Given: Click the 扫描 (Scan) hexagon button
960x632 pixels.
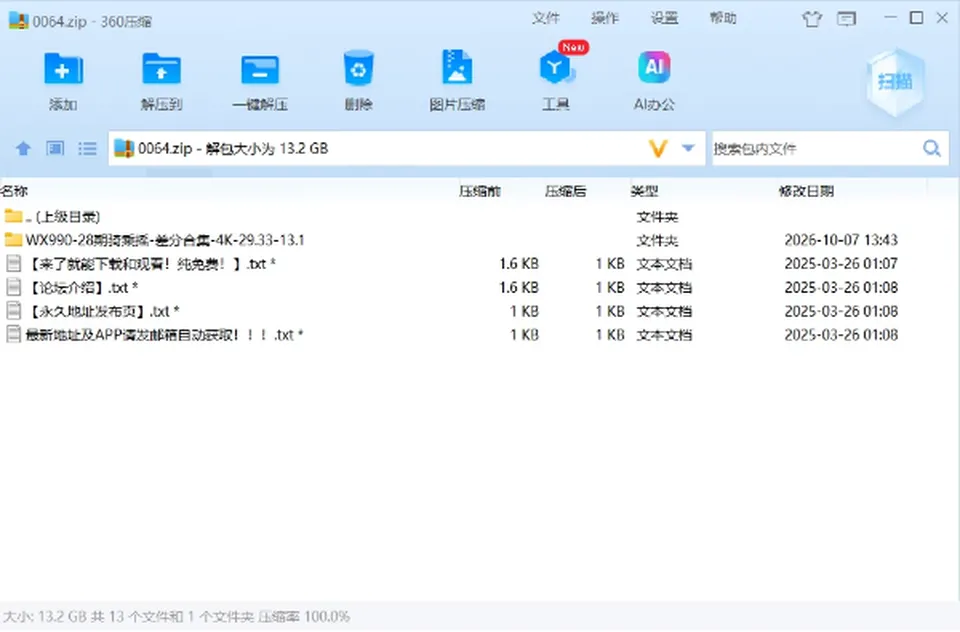Looking at the screenshot, I should point(896,82).
